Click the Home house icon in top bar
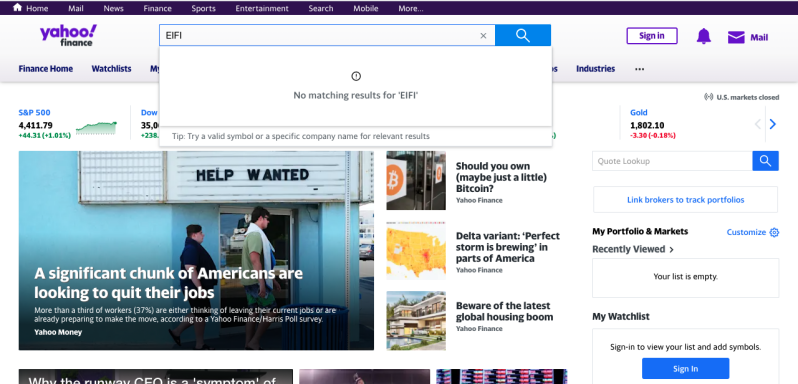The width and height of the screenshot is (798, 384). click(17, 7)
